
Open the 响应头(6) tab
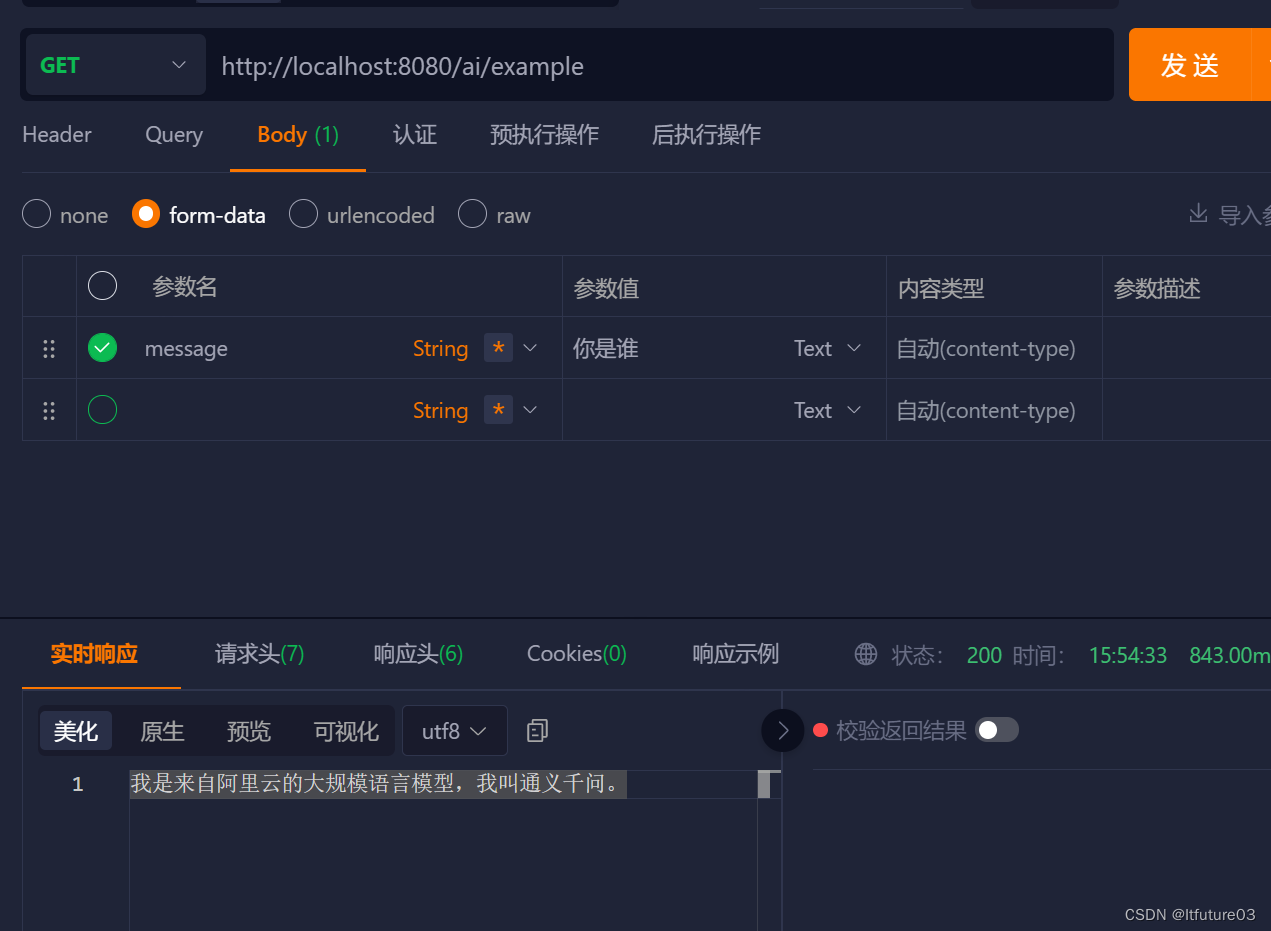pos(419,654)
